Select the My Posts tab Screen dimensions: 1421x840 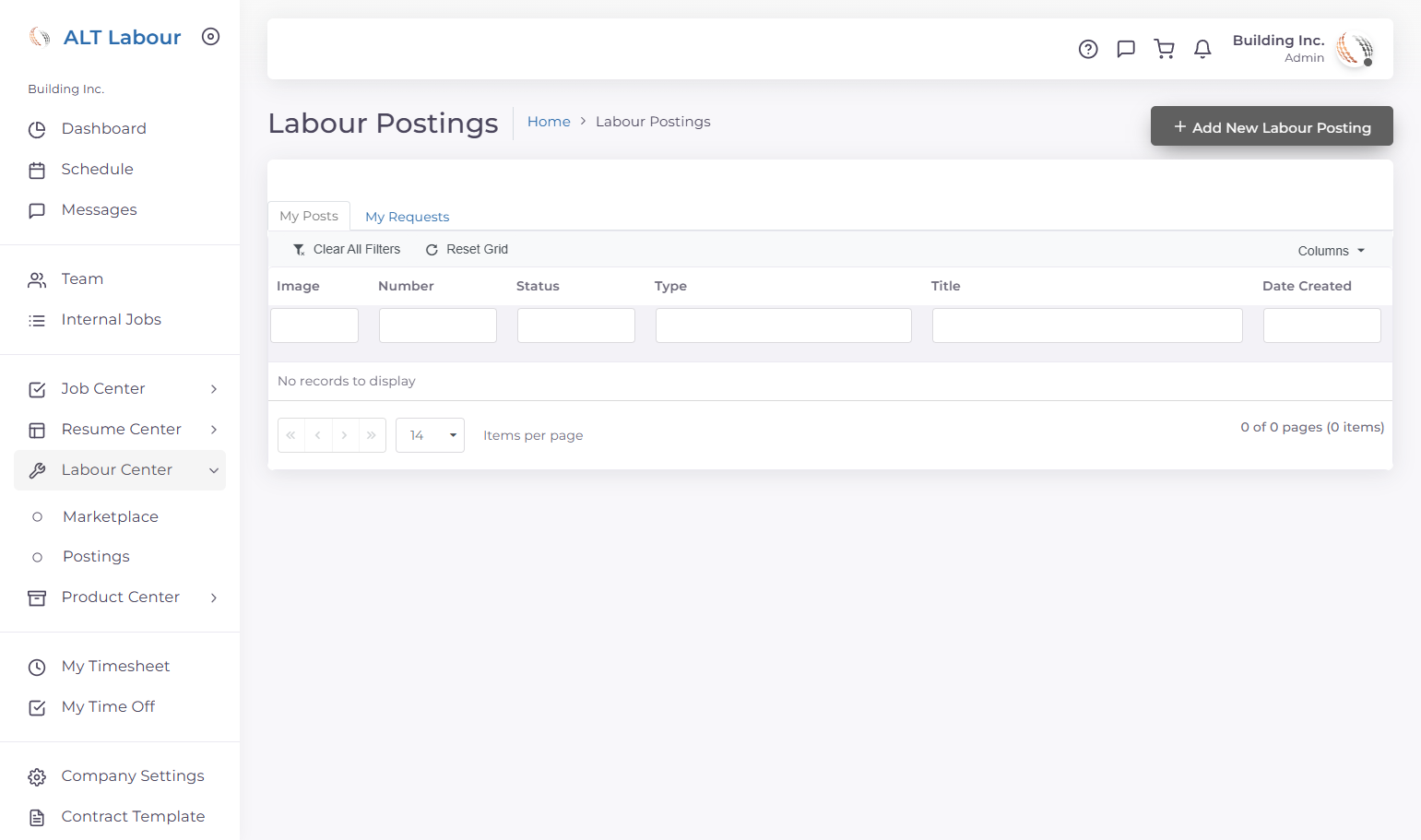click(309, 216)
